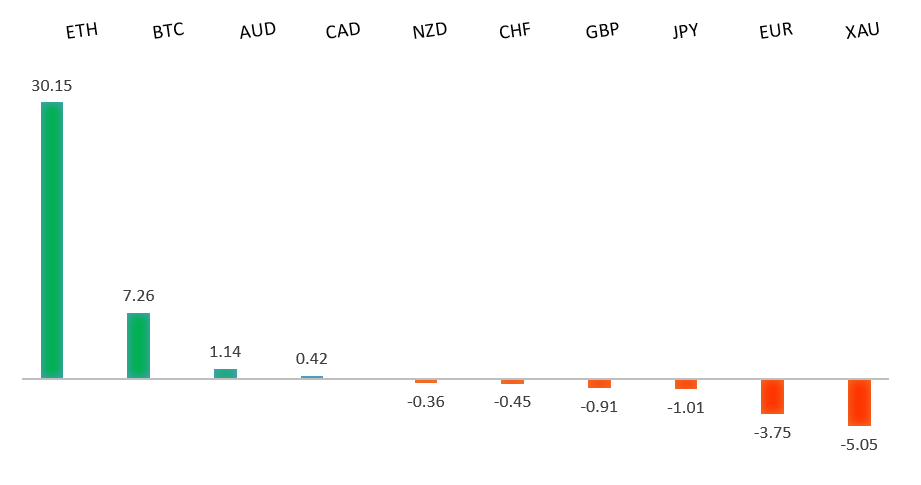This screenshot has width=921, height=485.
Task: Click the -3.75 data label
Action: 772,432
